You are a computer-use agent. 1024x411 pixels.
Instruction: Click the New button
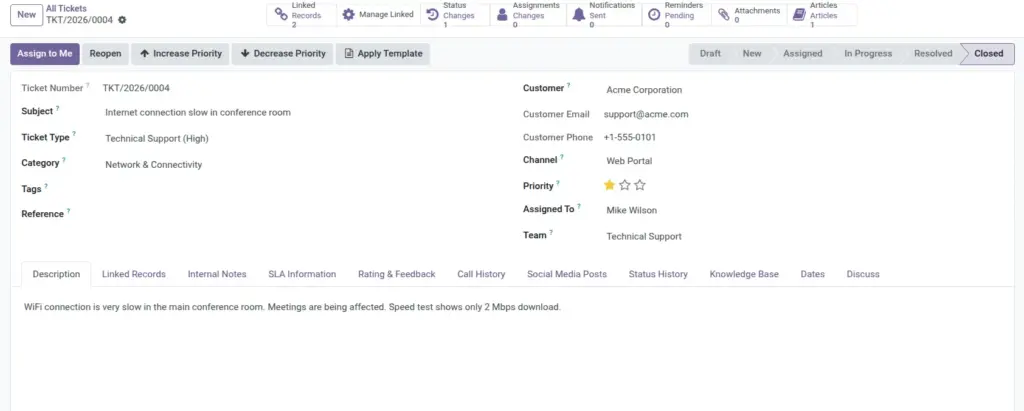pyautogui.click(x=26, y=14)
